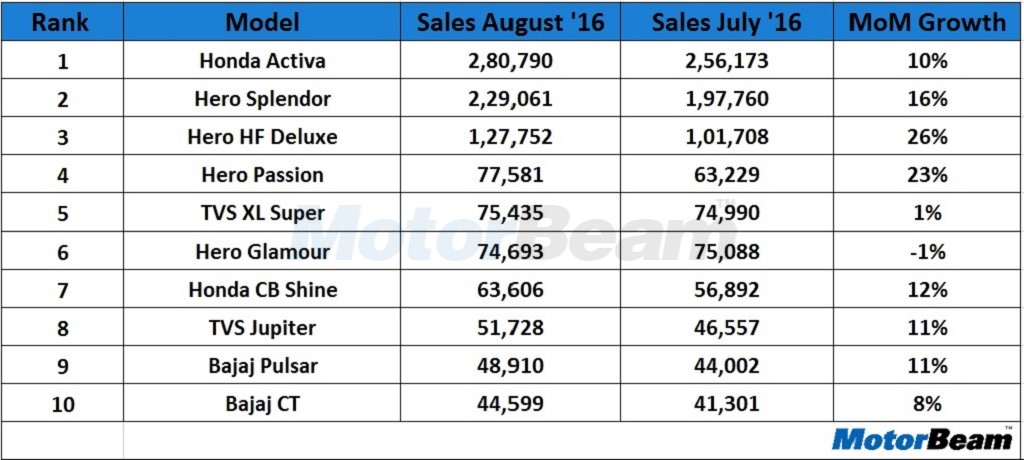Click the Bajaj Pulsar cell
1024x460 pixels.
point(262,366)
